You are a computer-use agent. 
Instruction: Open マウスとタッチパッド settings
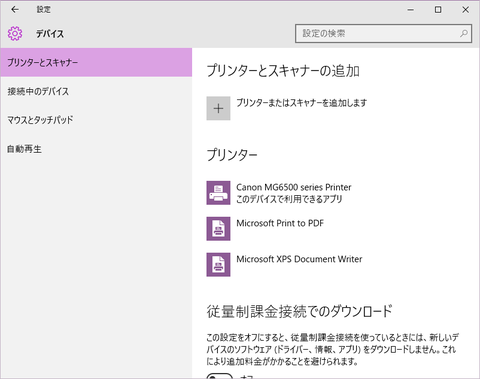pyautogui.click(x=96, y=120)
